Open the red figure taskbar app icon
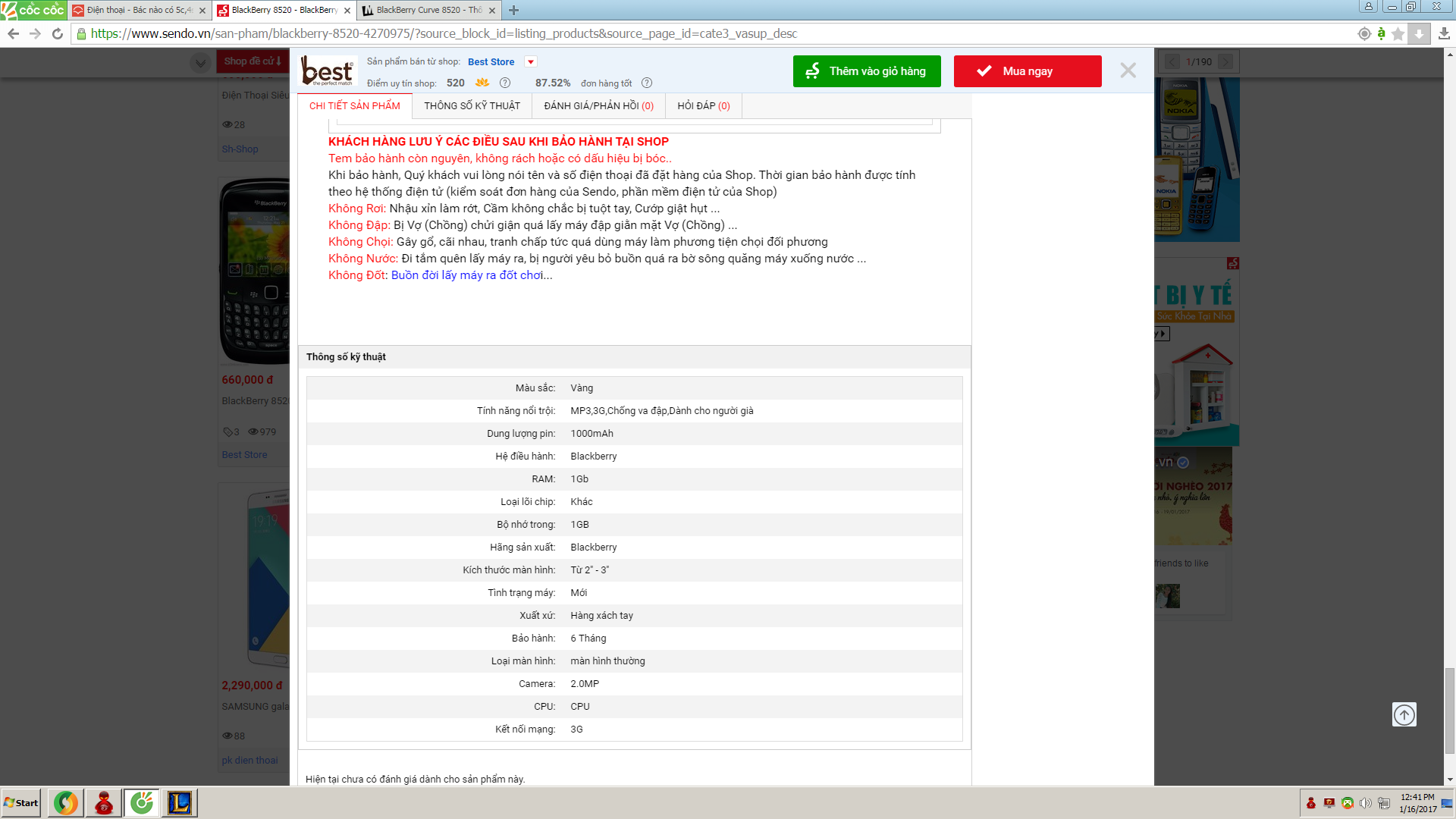 click(x=104, y=803)
